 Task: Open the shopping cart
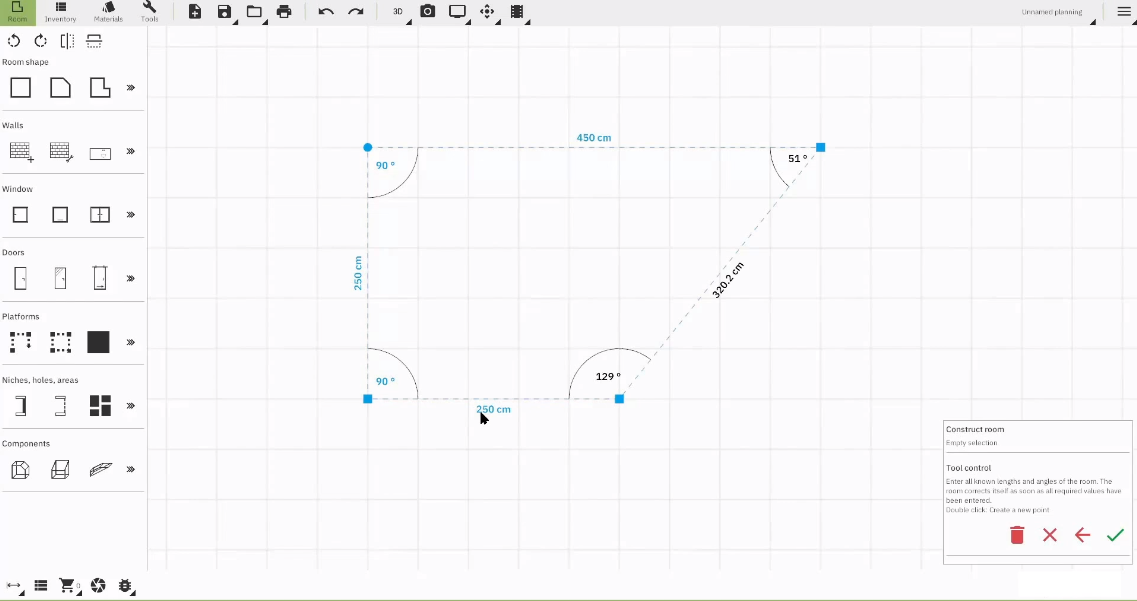click(66, 585)
